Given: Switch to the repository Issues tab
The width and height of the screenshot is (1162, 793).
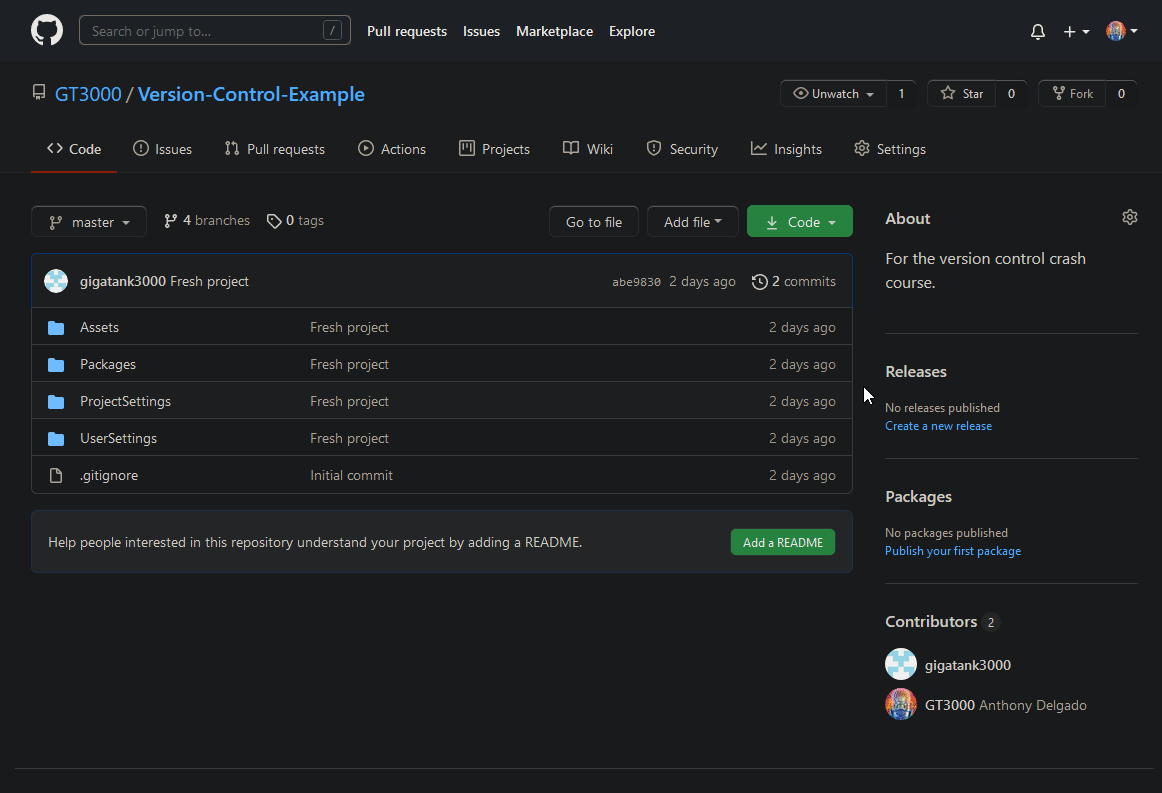Looking at the screenshot, I should tap(162, 149).
